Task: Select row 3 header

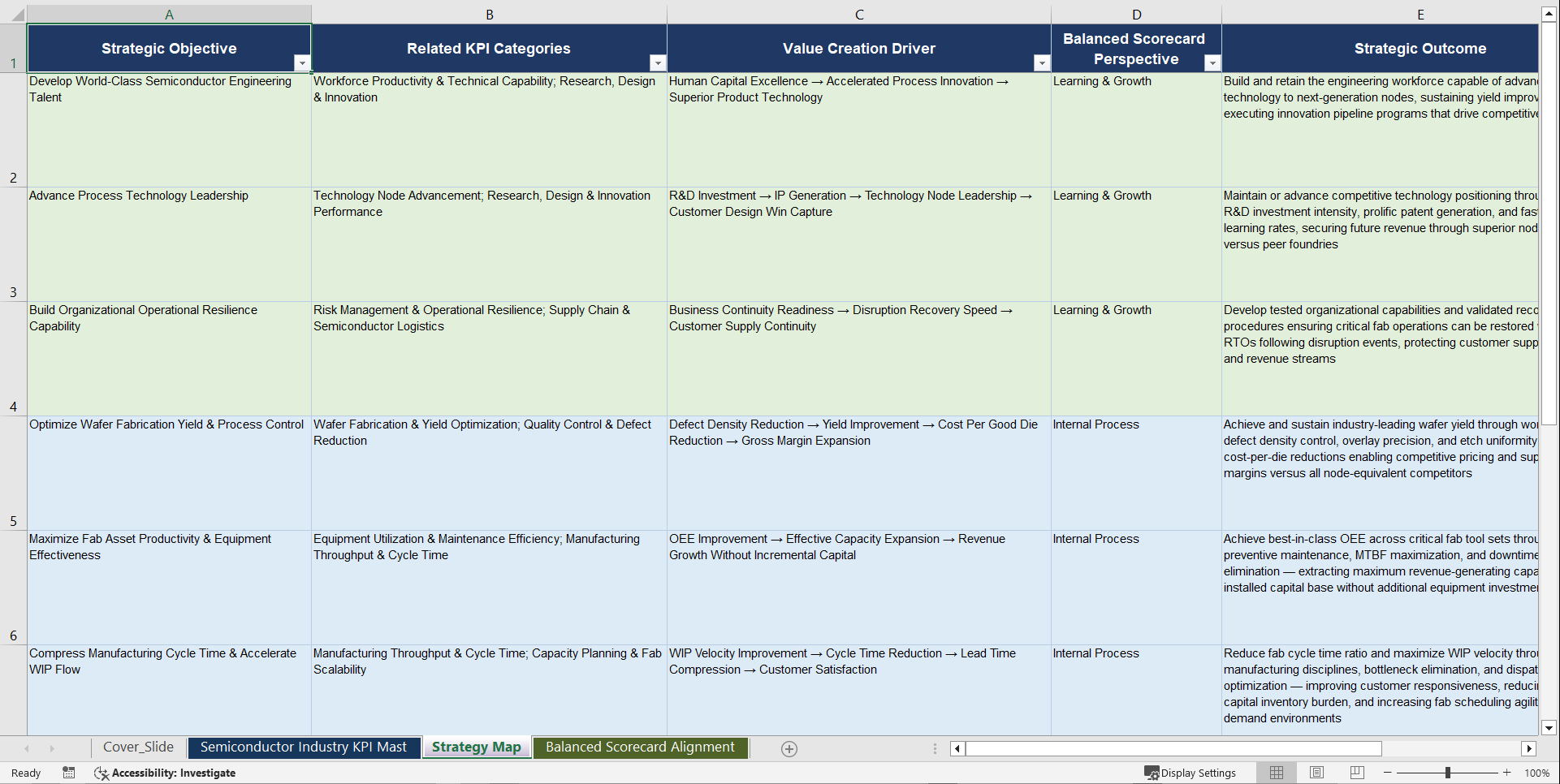Action: [13, 244]
